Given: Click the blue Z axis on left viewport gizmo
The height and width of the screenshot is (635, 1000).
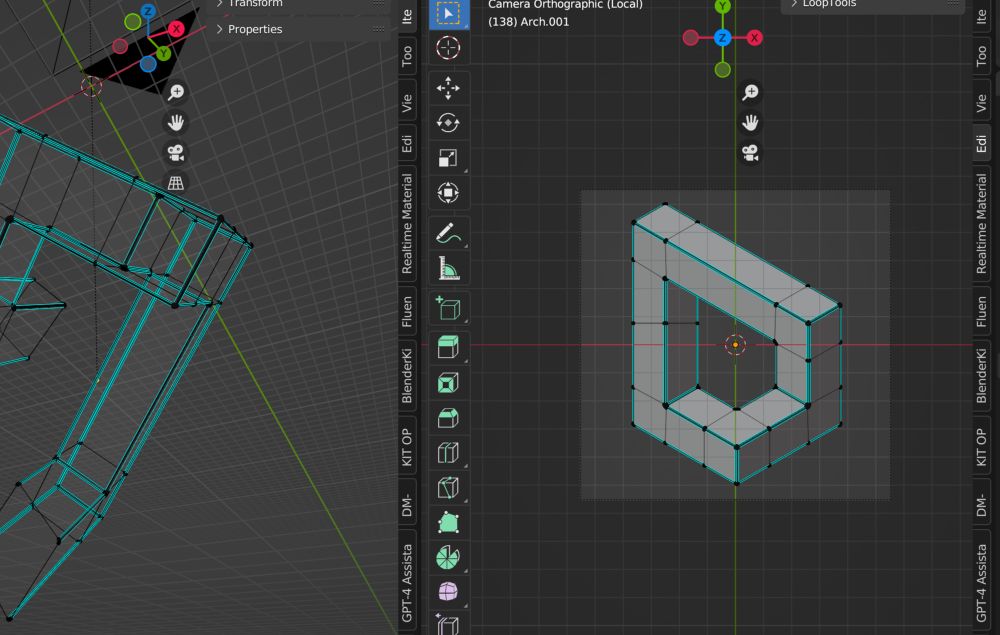Looking at the screenshot, I should (148, 11).
